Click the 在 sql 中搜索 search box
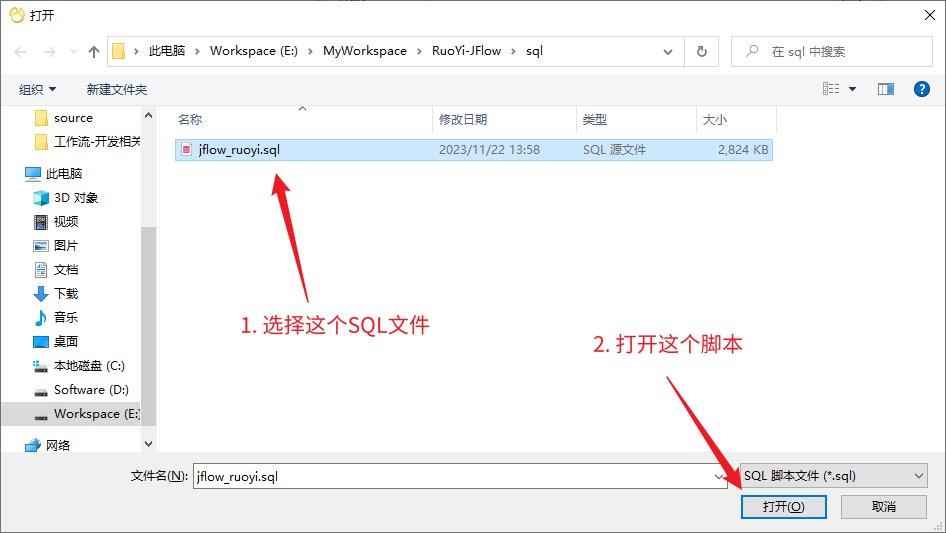This screenshot has height=533, width=946. 840,51
